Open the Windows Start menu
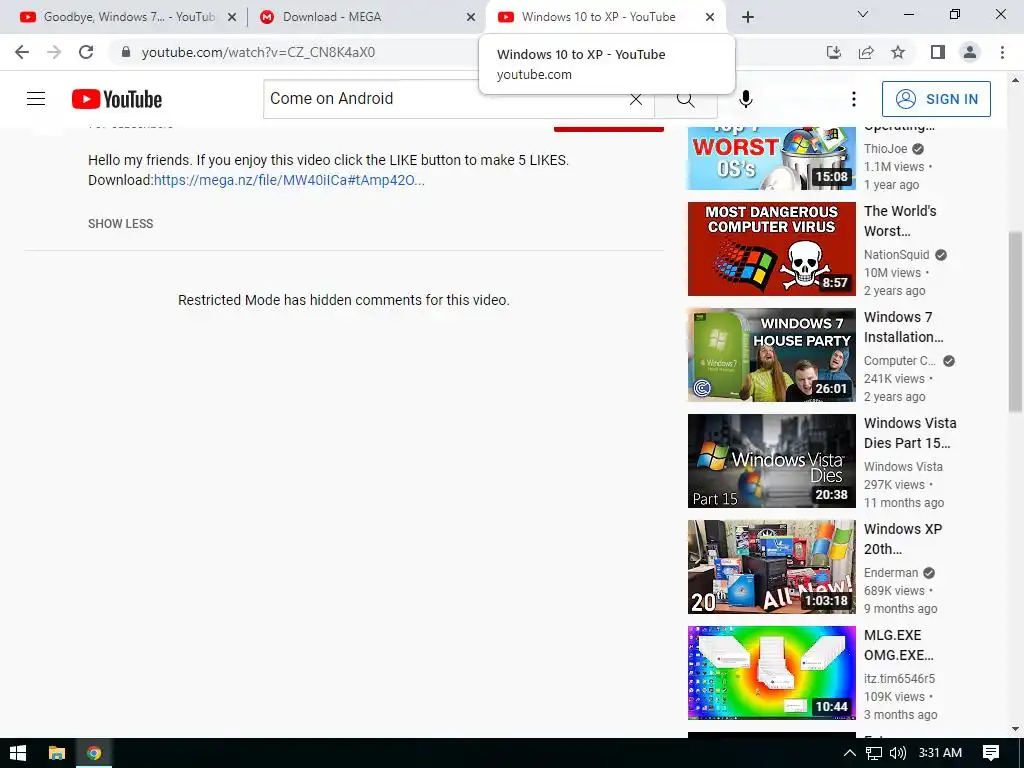 [18, 753]
